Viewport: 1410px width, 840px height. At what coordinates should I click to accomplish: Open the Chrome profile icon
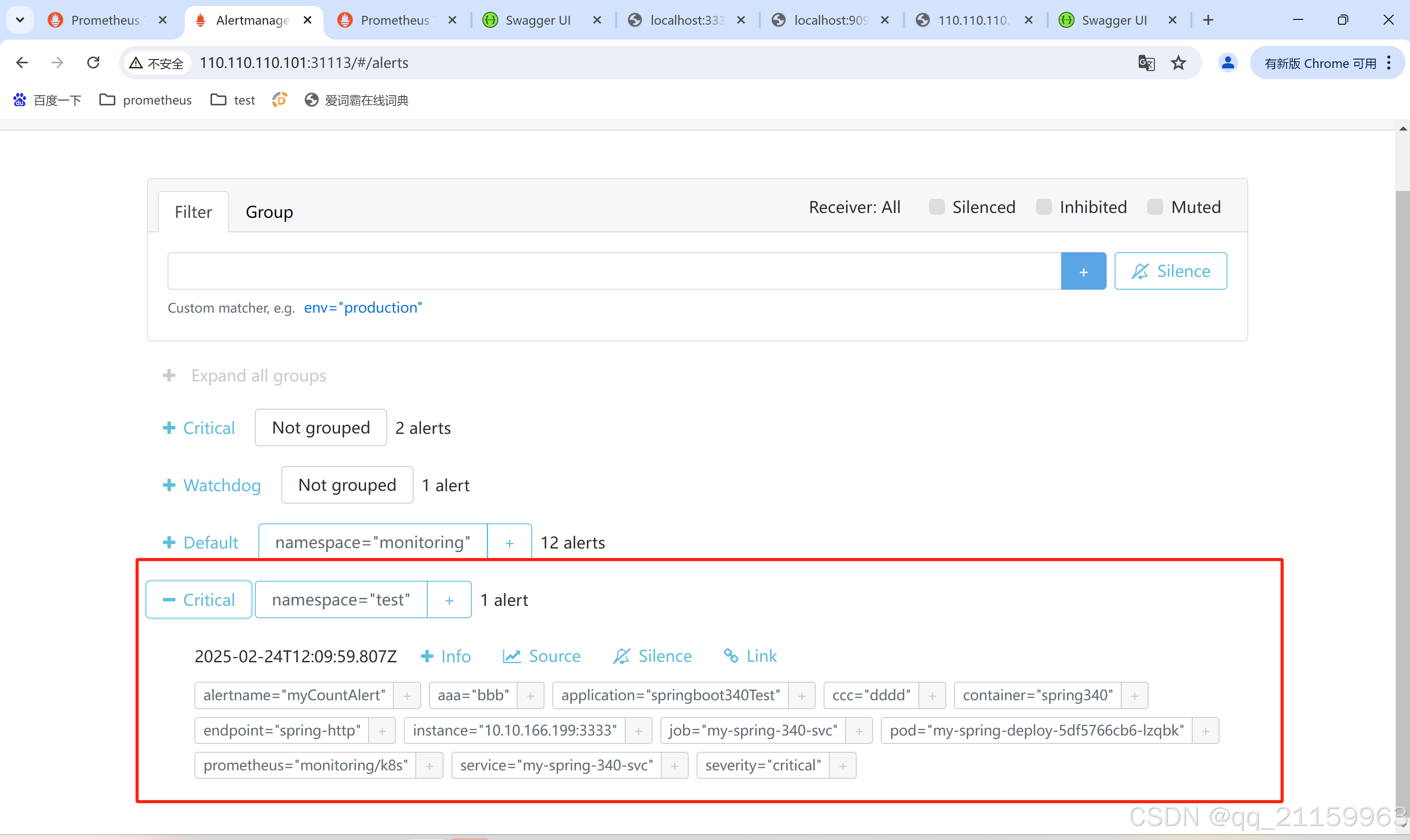(x=1228, y=62)
